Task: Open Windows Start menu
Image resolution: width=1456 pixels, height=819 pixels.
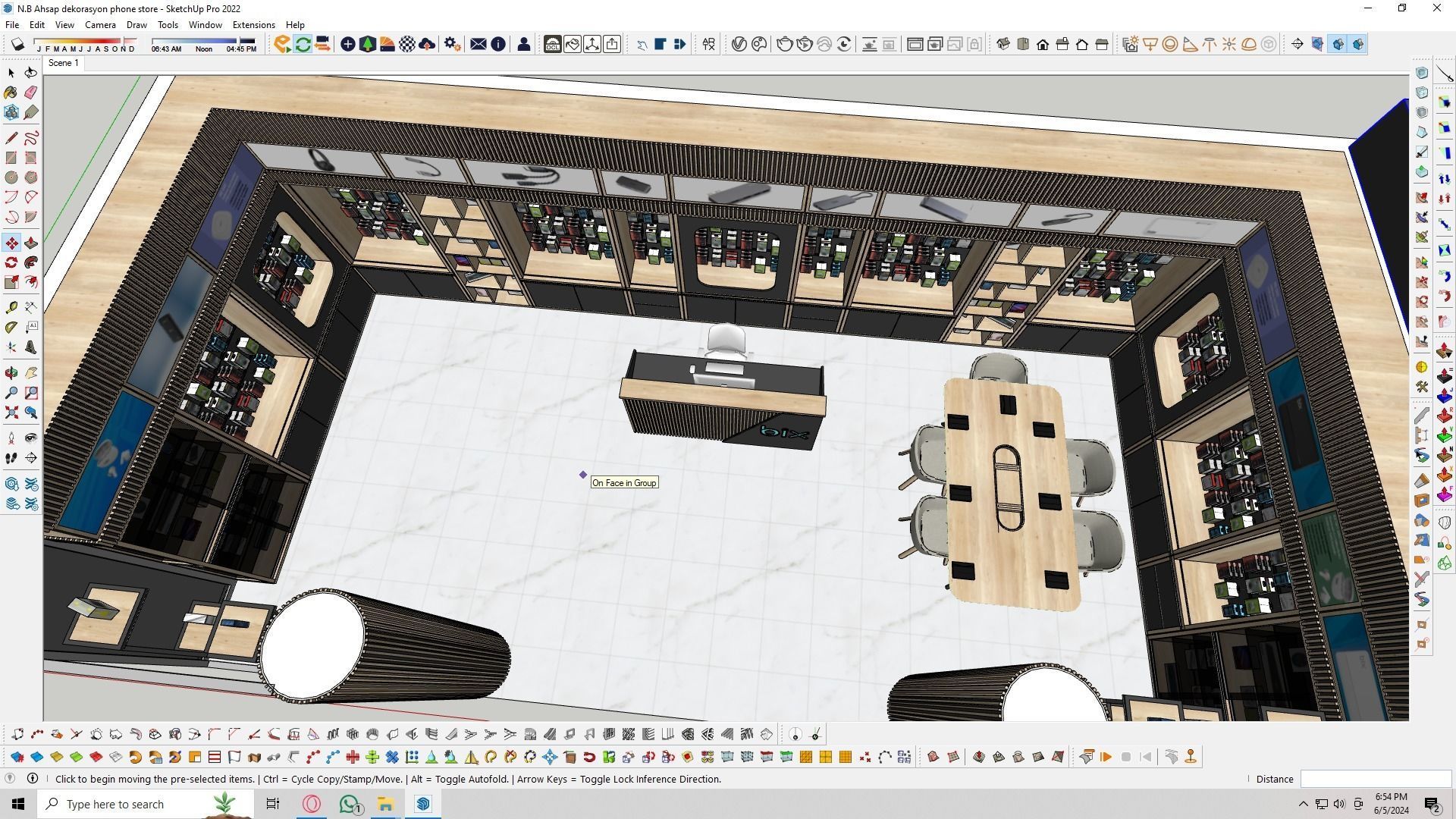Action: click(18, 804)
